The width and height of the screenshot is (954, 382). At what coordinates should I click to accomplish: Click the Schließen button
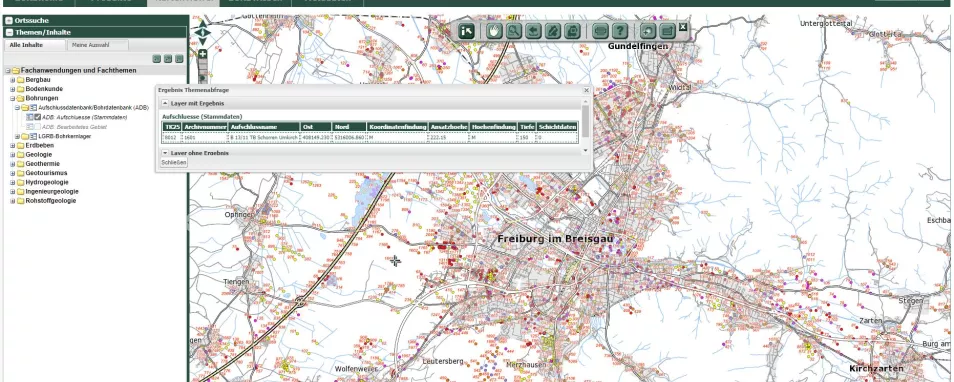coord(174,162)
